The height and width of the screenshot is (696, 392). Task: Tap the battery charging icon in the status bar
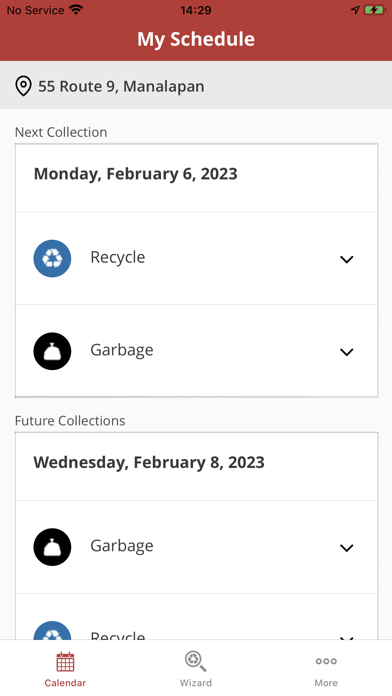[x=375, y=10]
